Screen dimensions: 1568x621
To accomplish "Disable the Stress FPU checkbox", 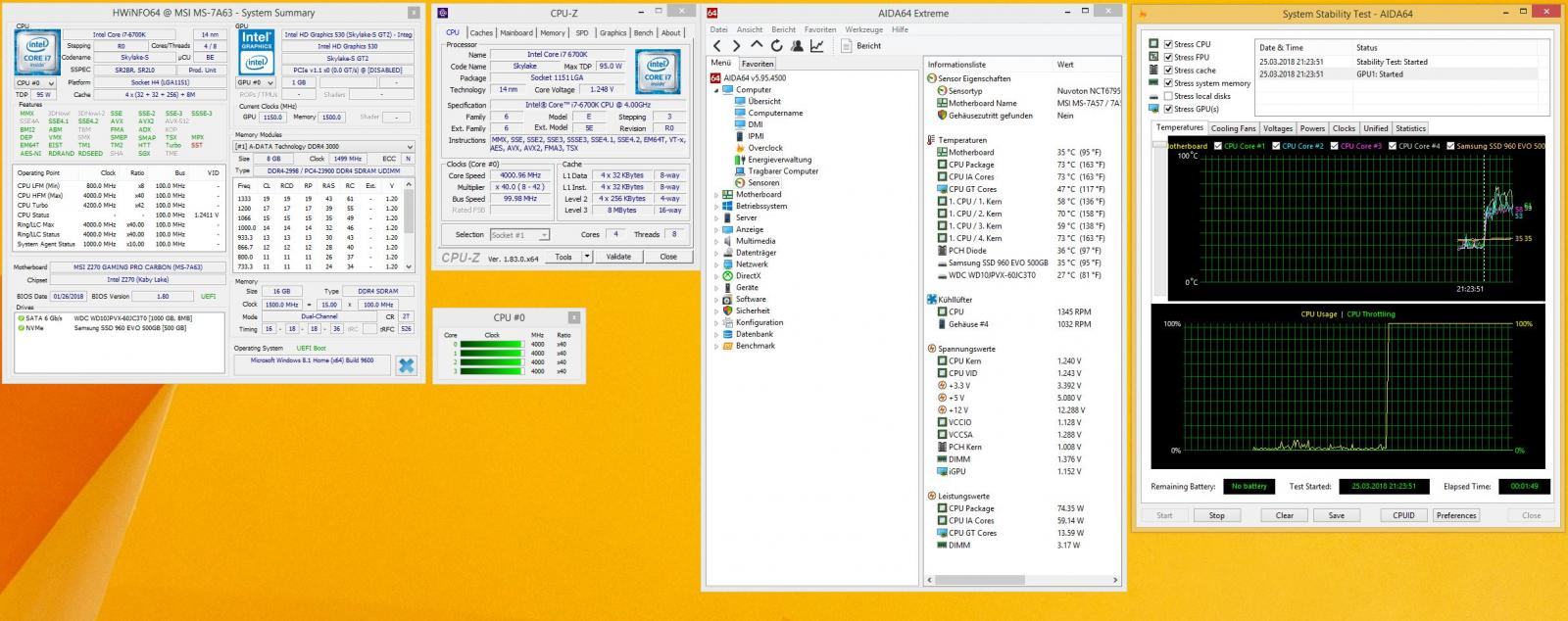I will pos(1168,57).
